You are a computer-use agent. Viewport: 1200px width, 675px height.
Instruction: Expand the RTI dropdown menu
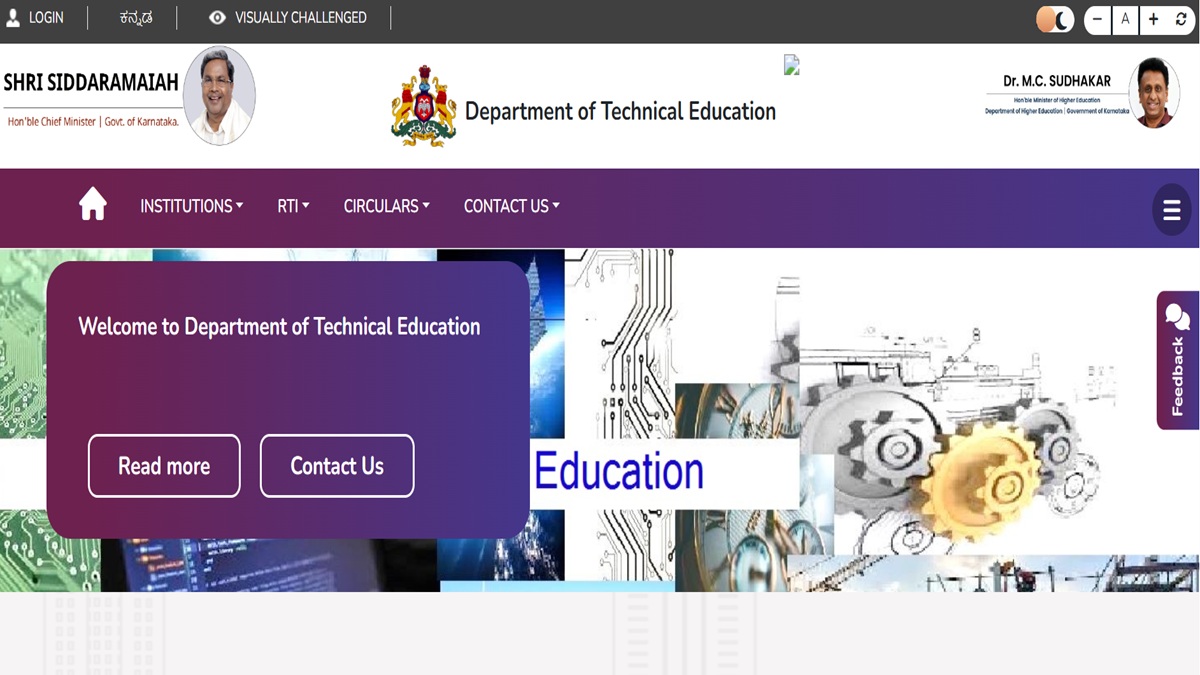[x=293, y=206]
